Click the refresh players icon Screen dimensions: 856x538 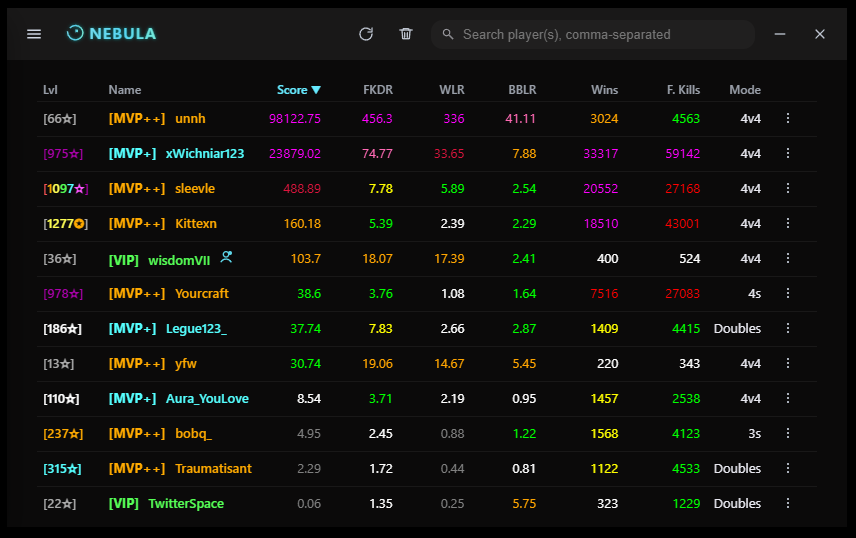366,34
